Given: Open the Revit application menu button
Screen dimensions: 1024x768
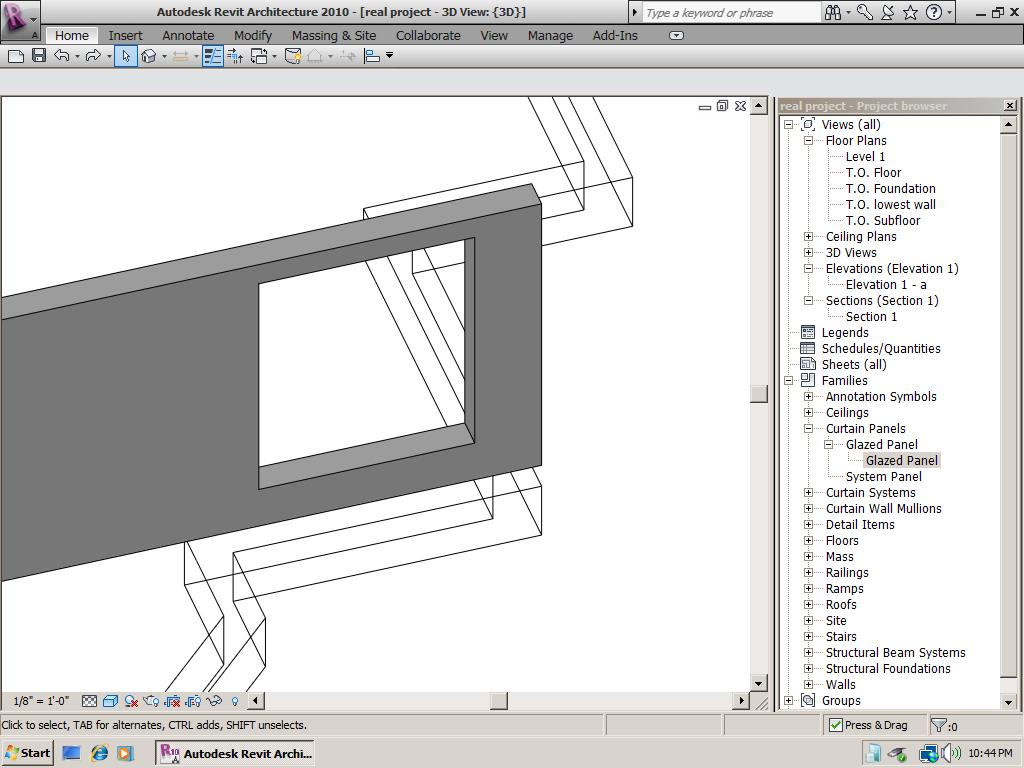Looking at the screenshot, I should tap(20, 19).
